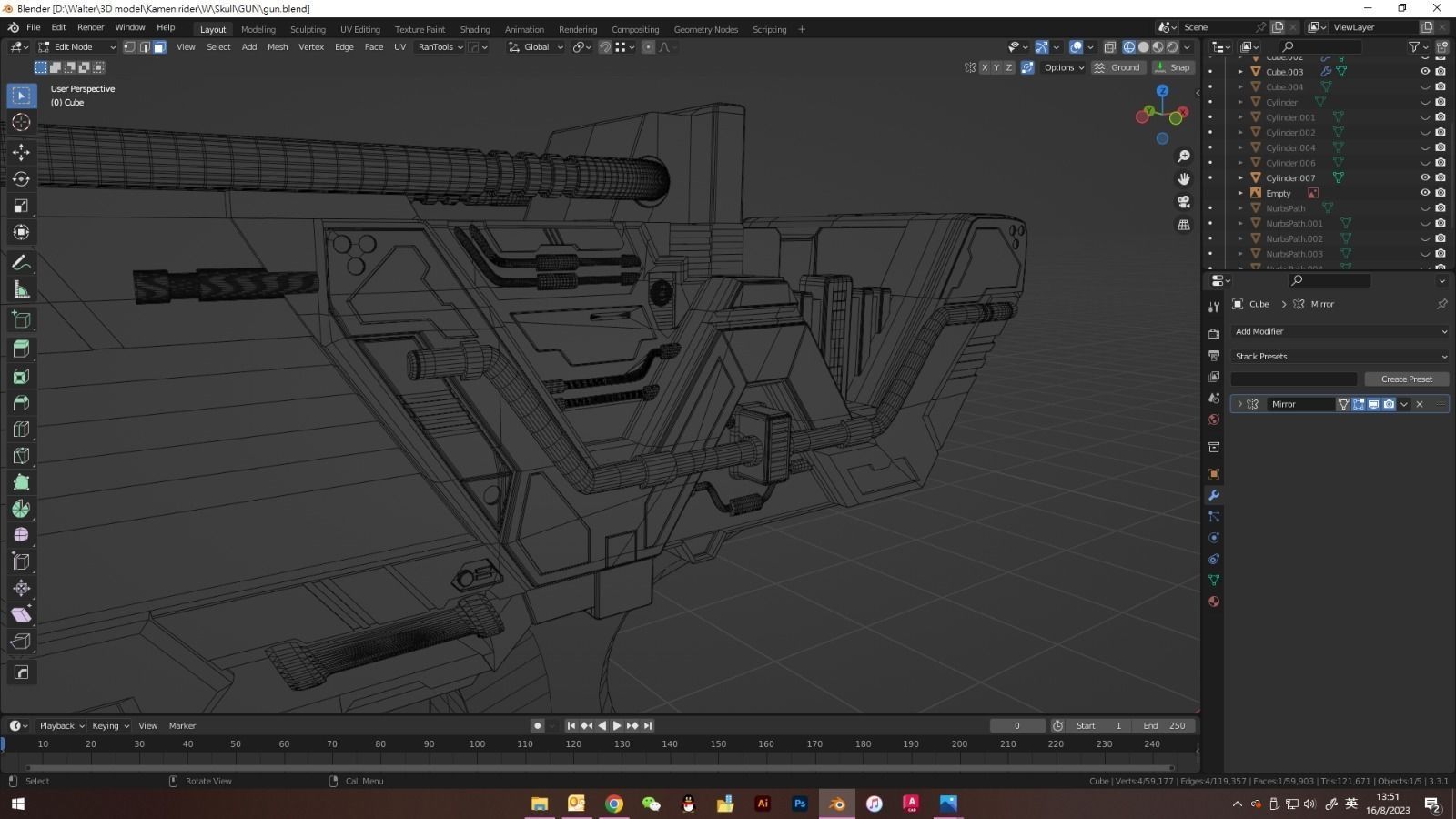This screenshot has height=819, width=1456.
Task: Open the Playback dropdown in timeline
Action: tap(62, 726)
